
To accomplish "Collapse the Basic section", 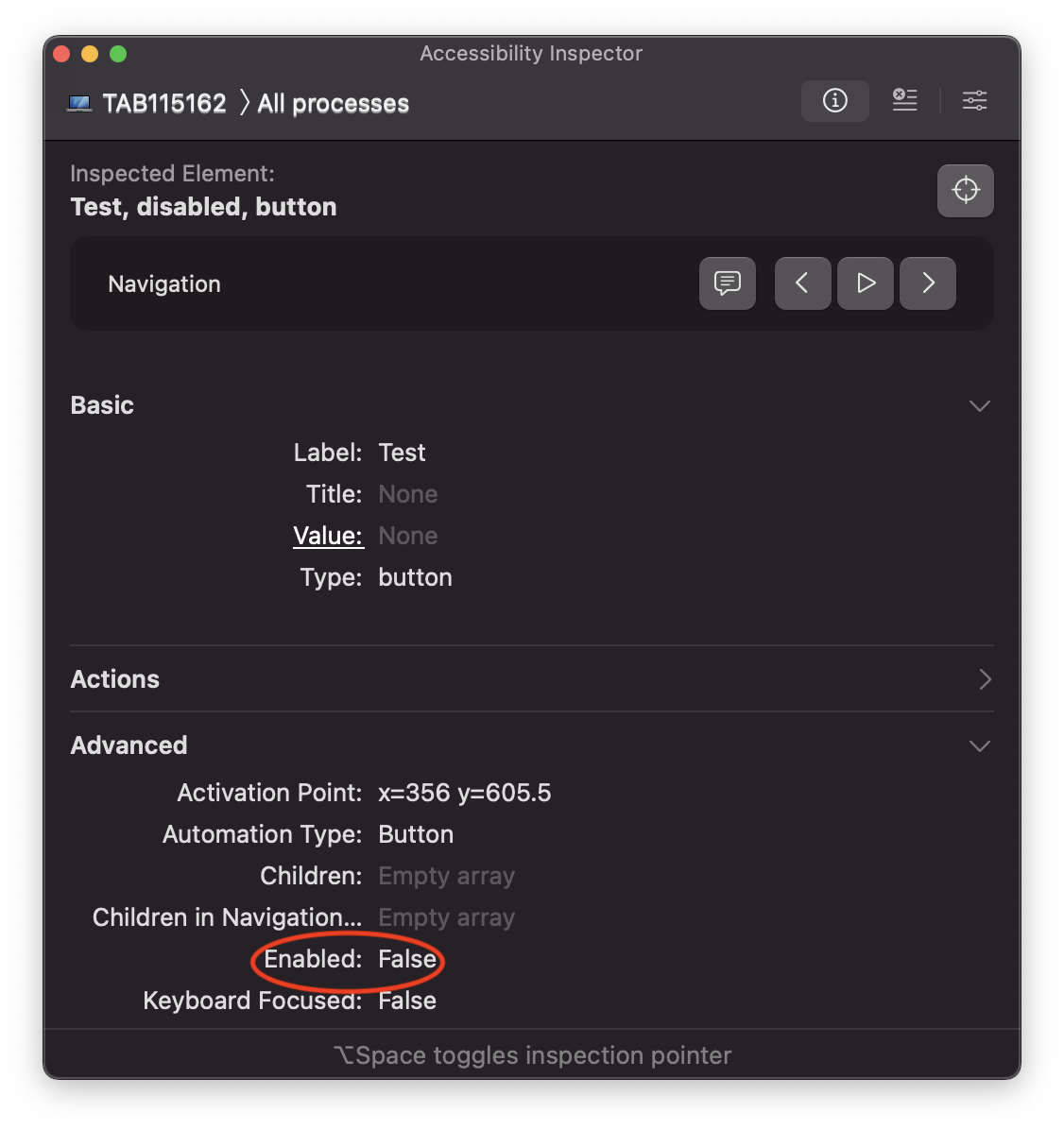I will tap(979, 405).
